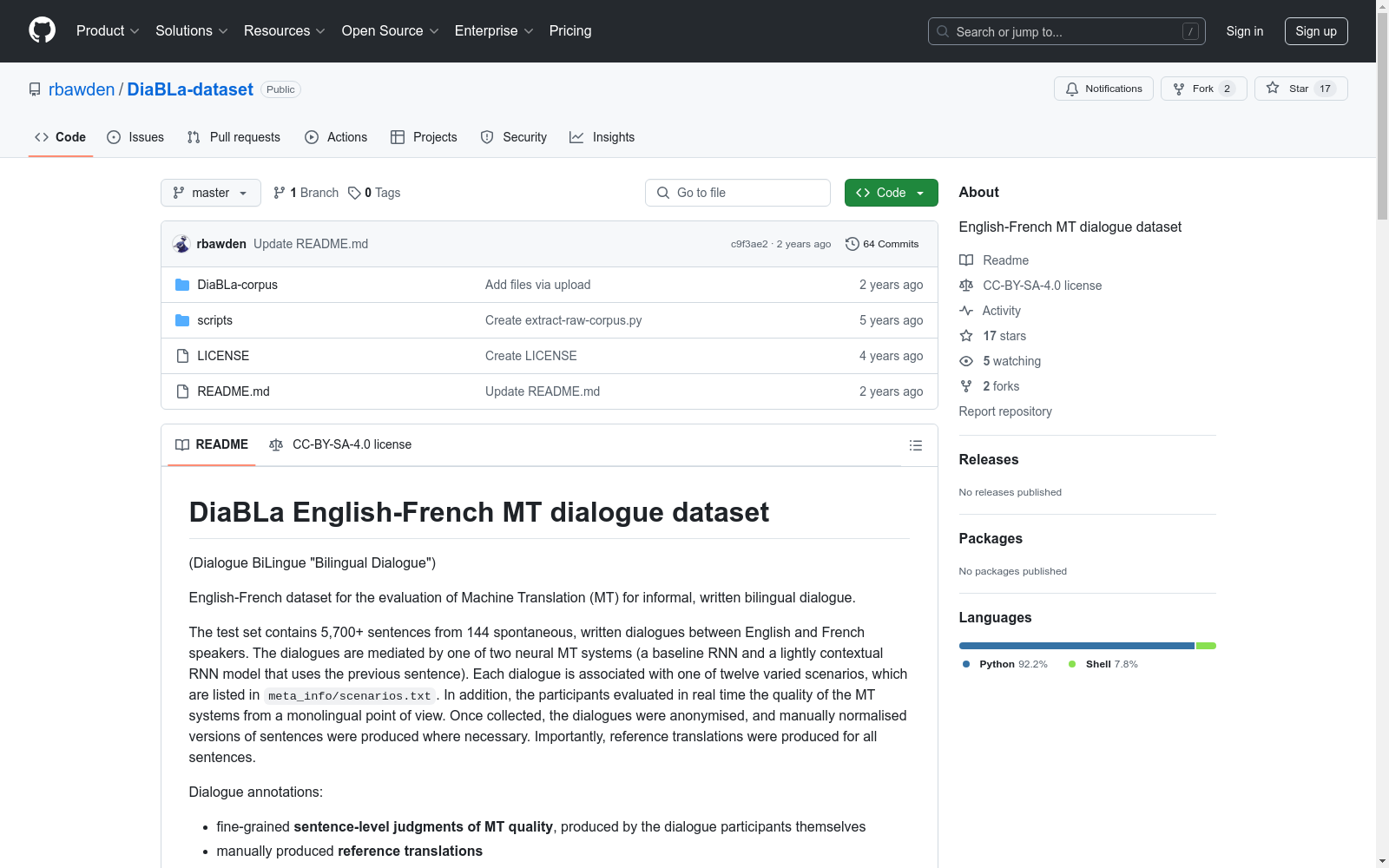The image size is (1389, 868).
Task: Open the green Code dropdown button
Action: pos(891,193)
